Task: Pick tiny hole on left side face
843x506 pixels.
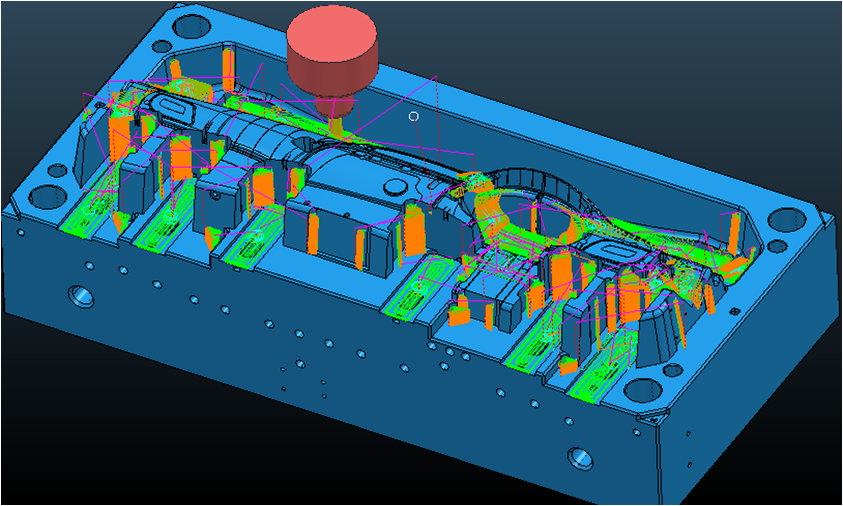Action: (20, 232)
